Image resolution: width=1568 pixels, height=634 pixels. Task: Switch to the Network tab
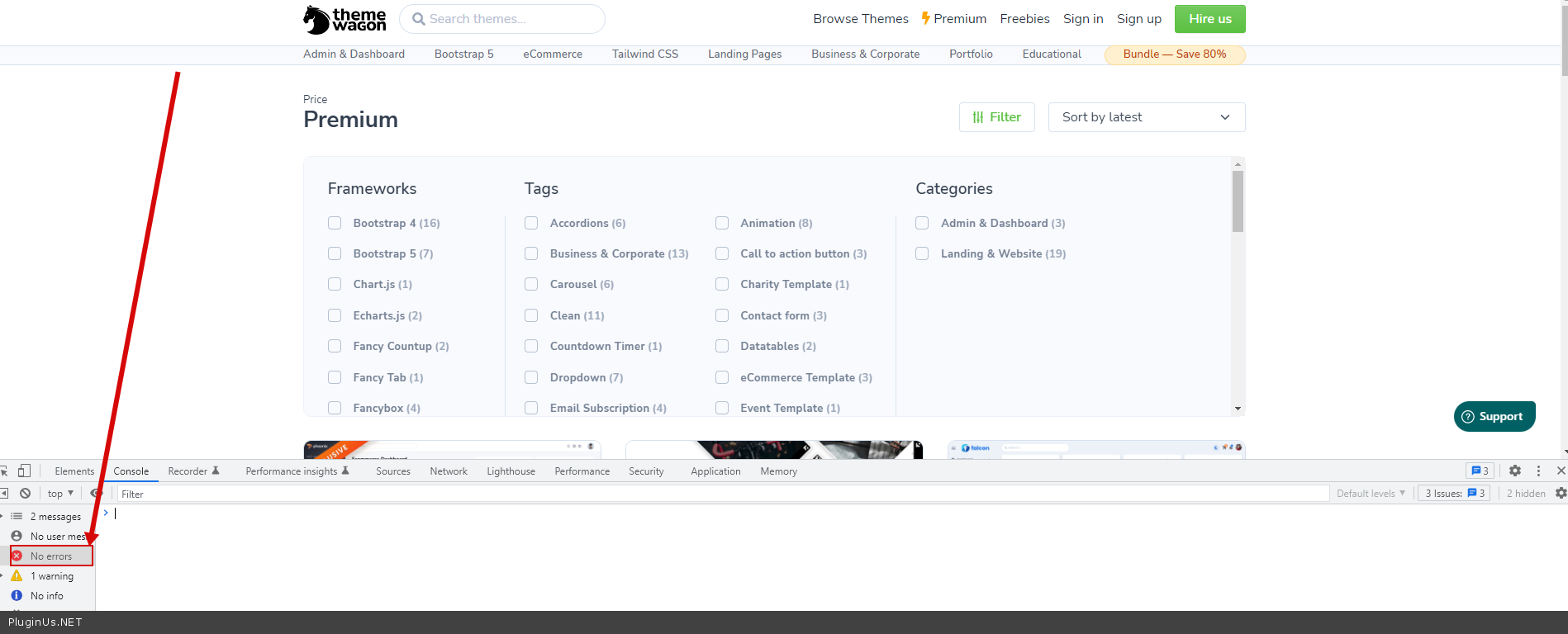[x=449, y=471]
